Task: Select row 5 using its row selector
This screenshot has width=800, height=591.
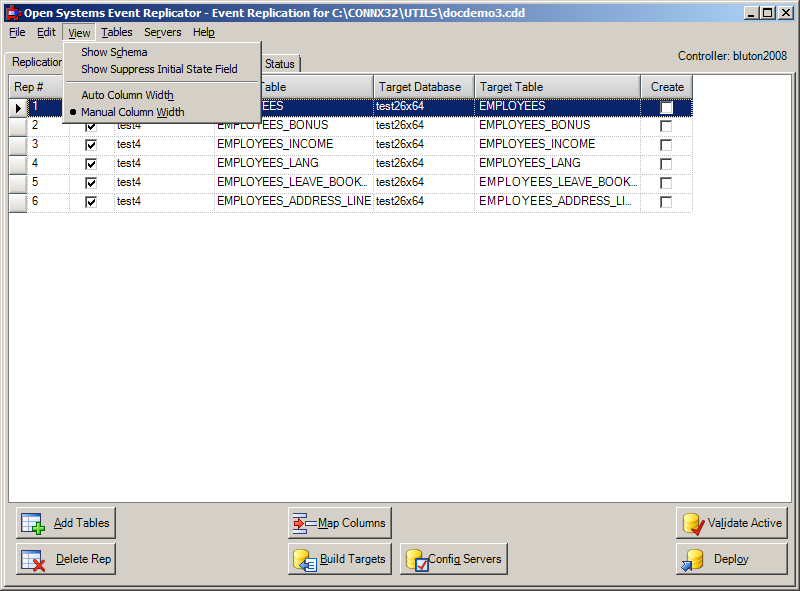Action: (17, 181)
